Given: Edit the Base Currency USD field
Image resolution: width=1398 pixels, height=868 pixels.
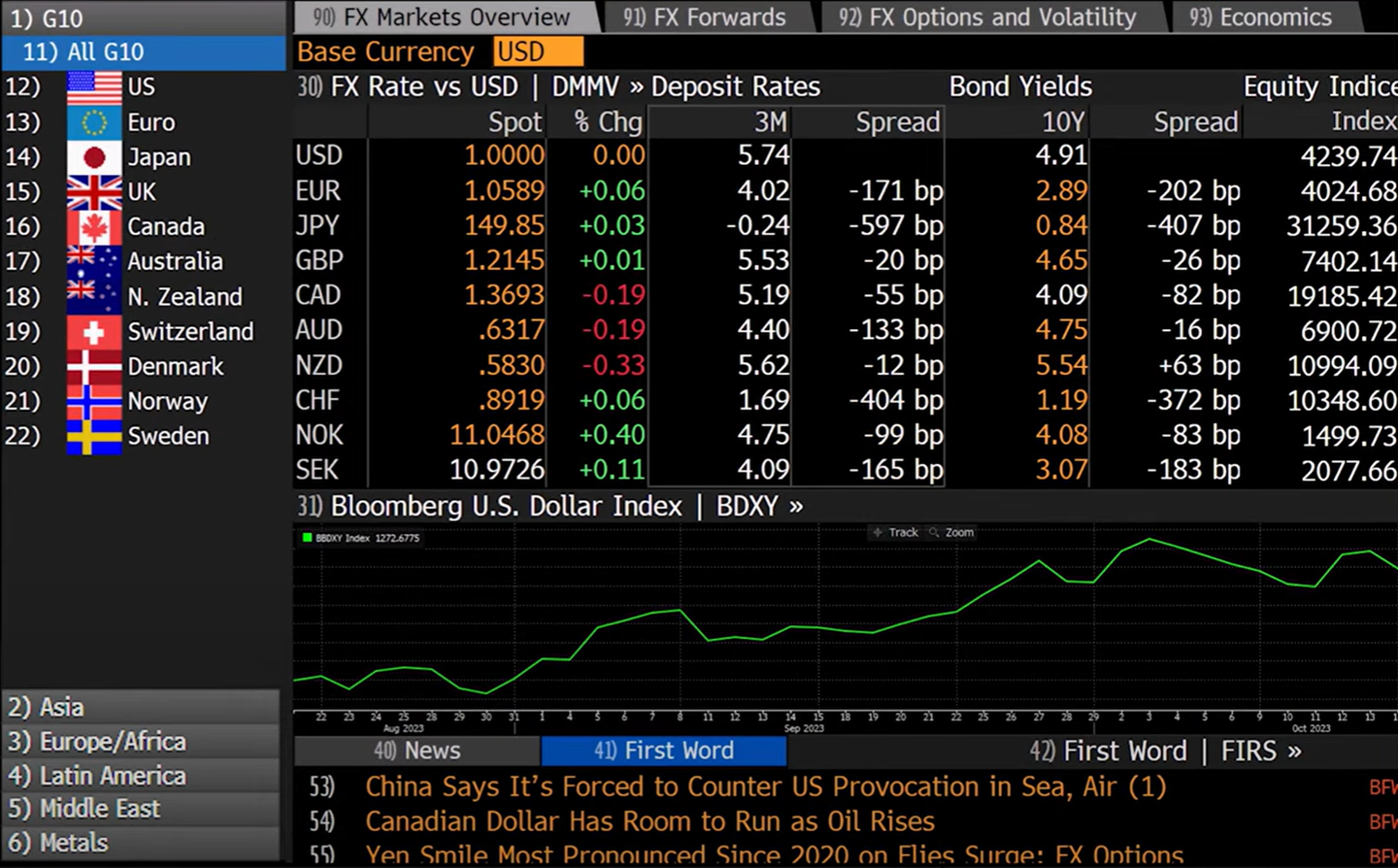Looking at the screenshot, I should point(539,52).
